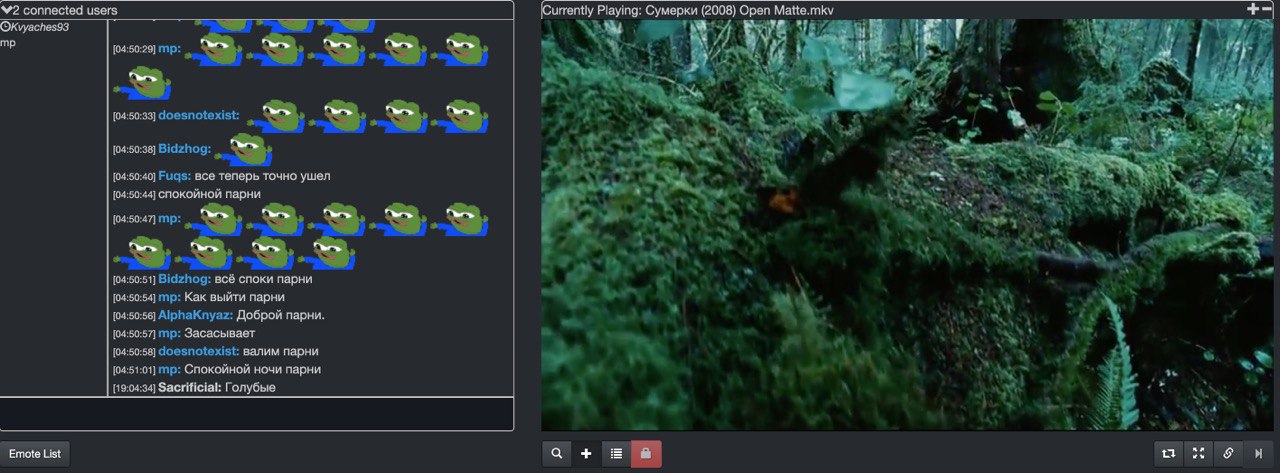Click the 'Currently Playing: Сумерки (2008)' title
The image size is (1280, 473).
[x=688, y=10]
